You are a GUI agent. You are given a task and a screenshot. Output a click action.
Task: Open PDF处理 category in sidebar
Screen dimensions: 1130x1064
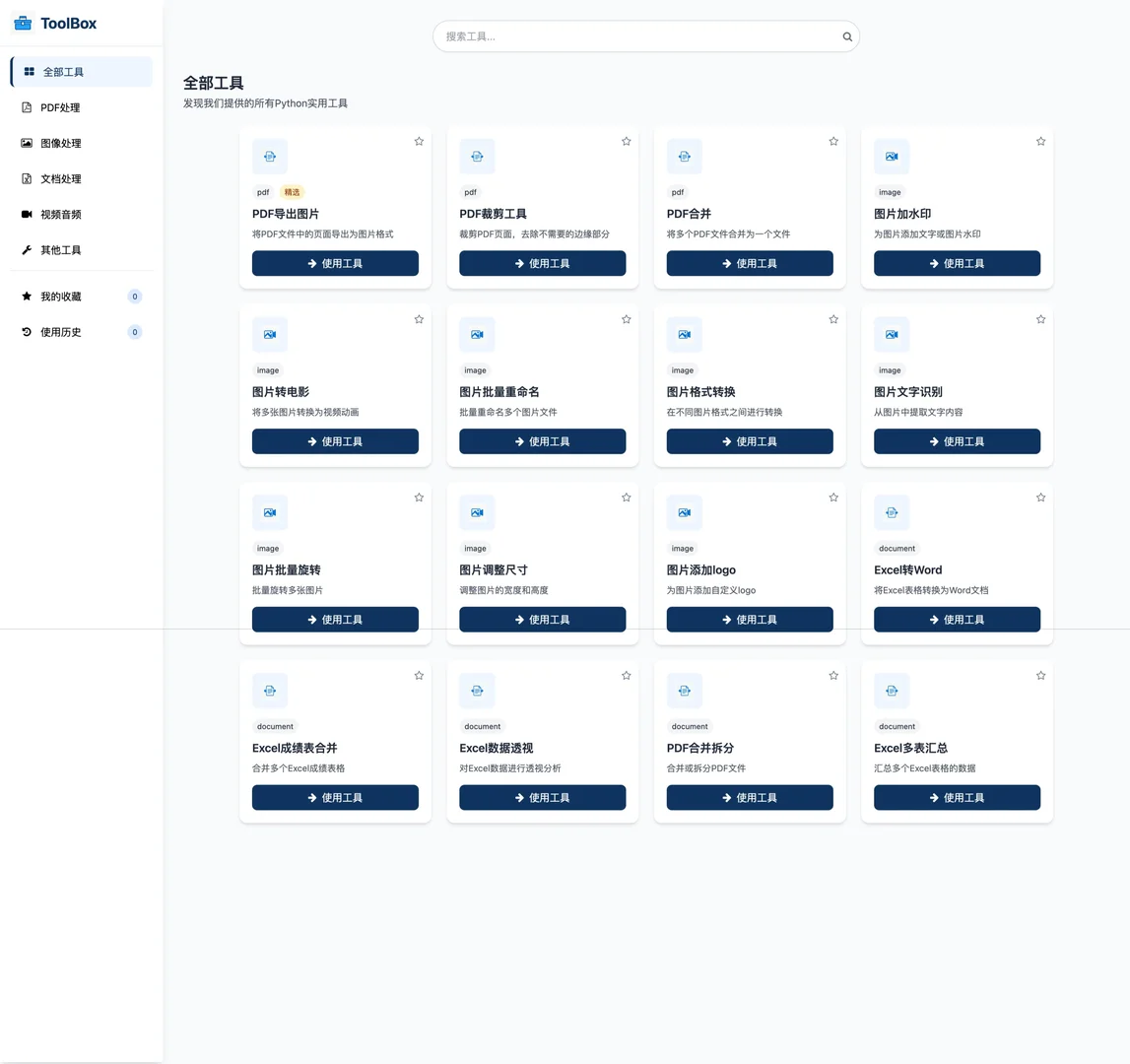click(82, 107)
